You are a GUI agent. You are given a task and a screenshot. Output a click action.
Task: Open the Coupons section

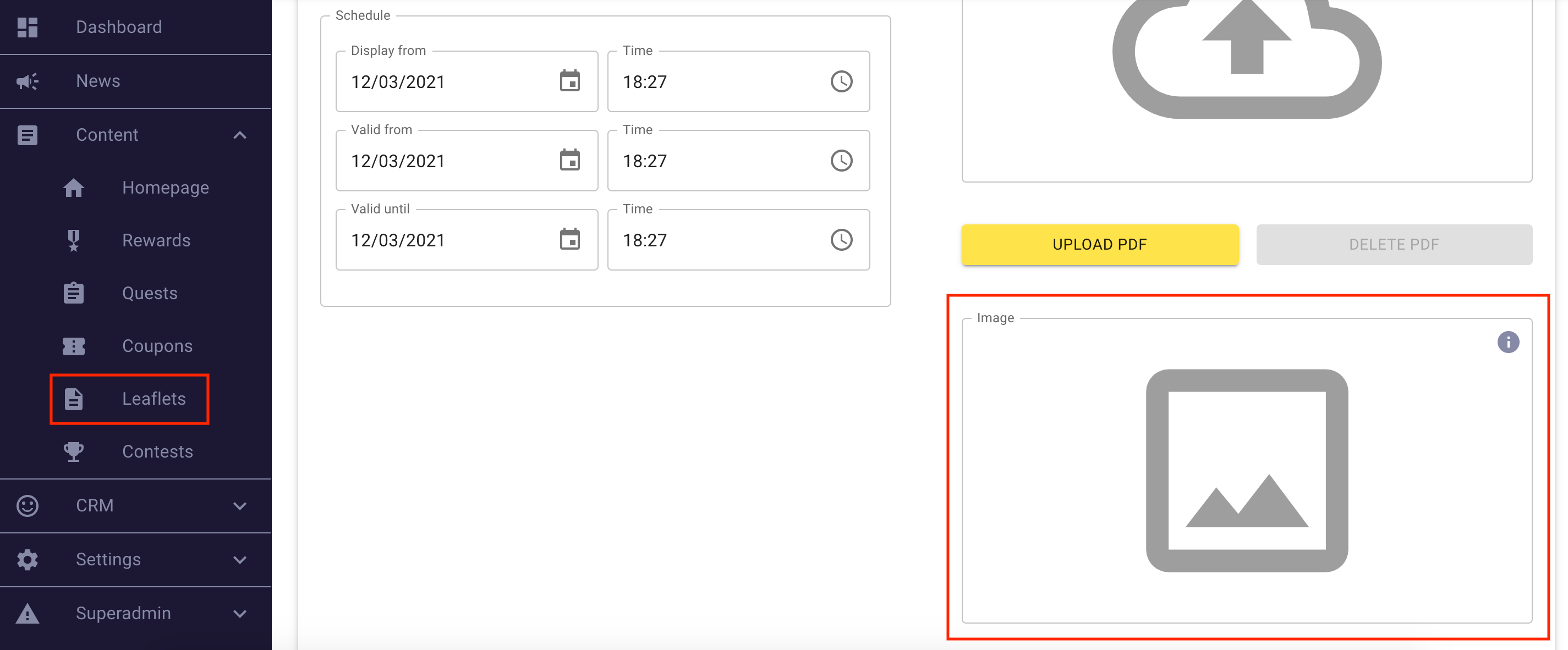[157, 346]
